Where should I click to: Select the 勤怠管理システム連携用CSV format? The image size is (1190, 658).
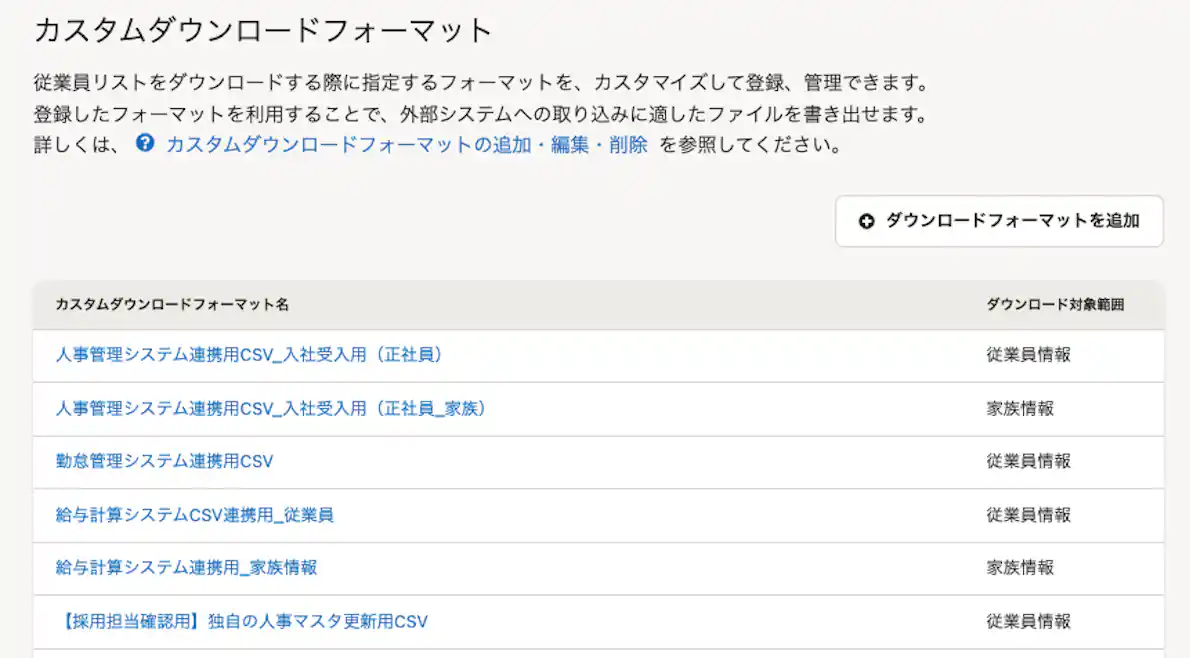pos(165,461)
